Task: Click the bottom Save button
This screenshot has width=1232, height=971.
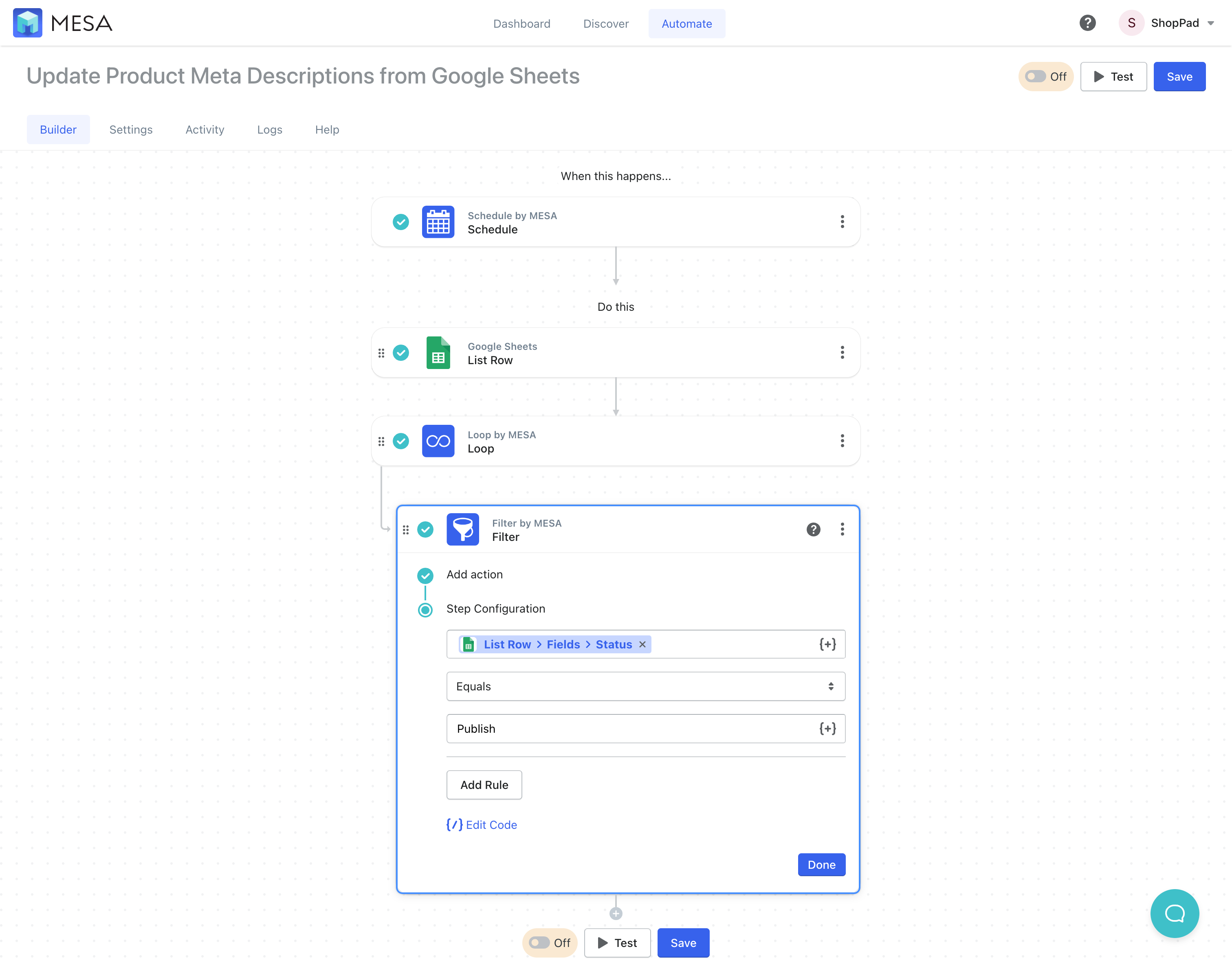Action: (683, 942)
